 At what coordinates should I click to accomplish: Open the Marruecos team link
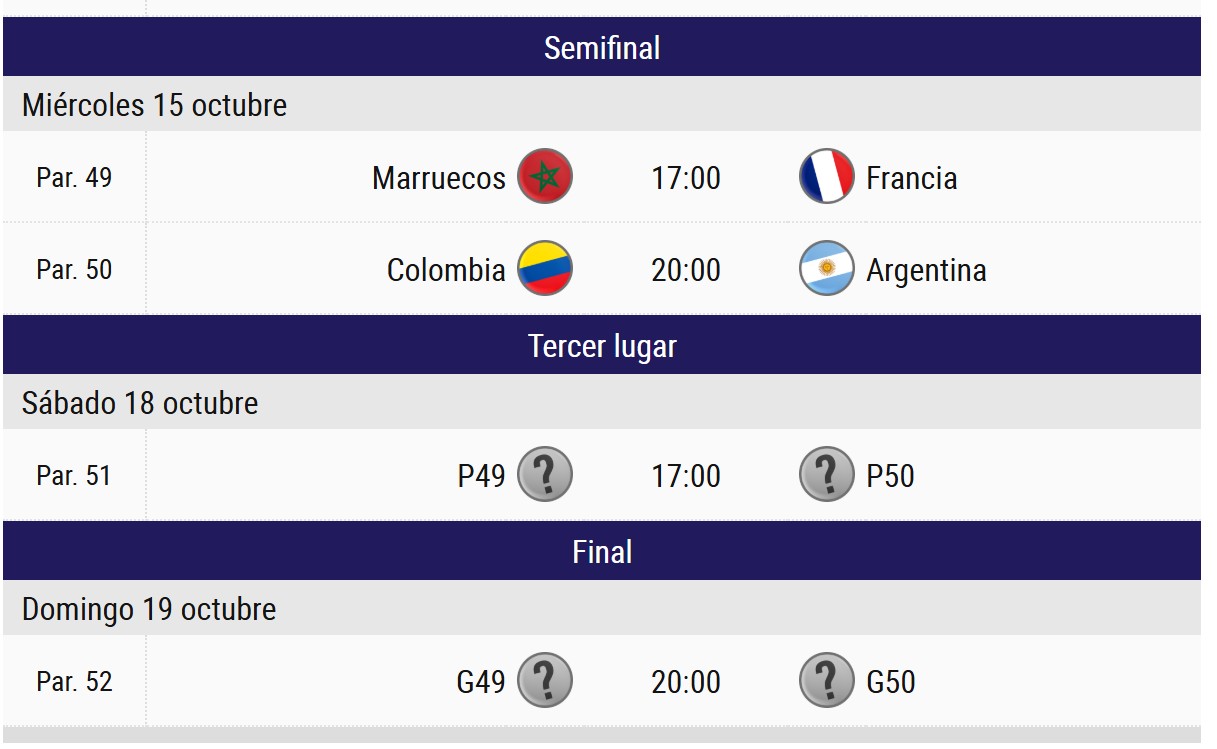pyautogui.click(x=439, y=178)
